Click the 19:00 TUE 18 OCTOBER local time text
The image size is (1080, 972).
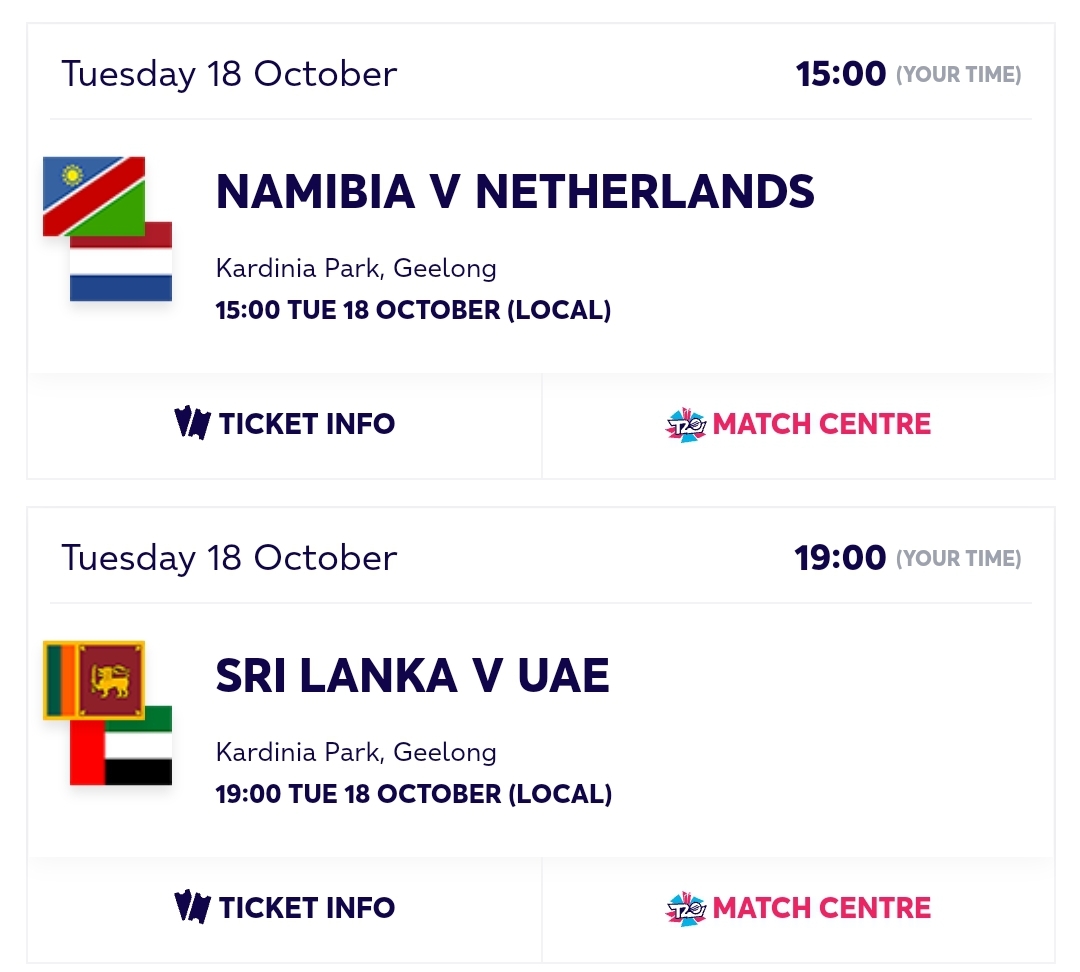point(413,794)
